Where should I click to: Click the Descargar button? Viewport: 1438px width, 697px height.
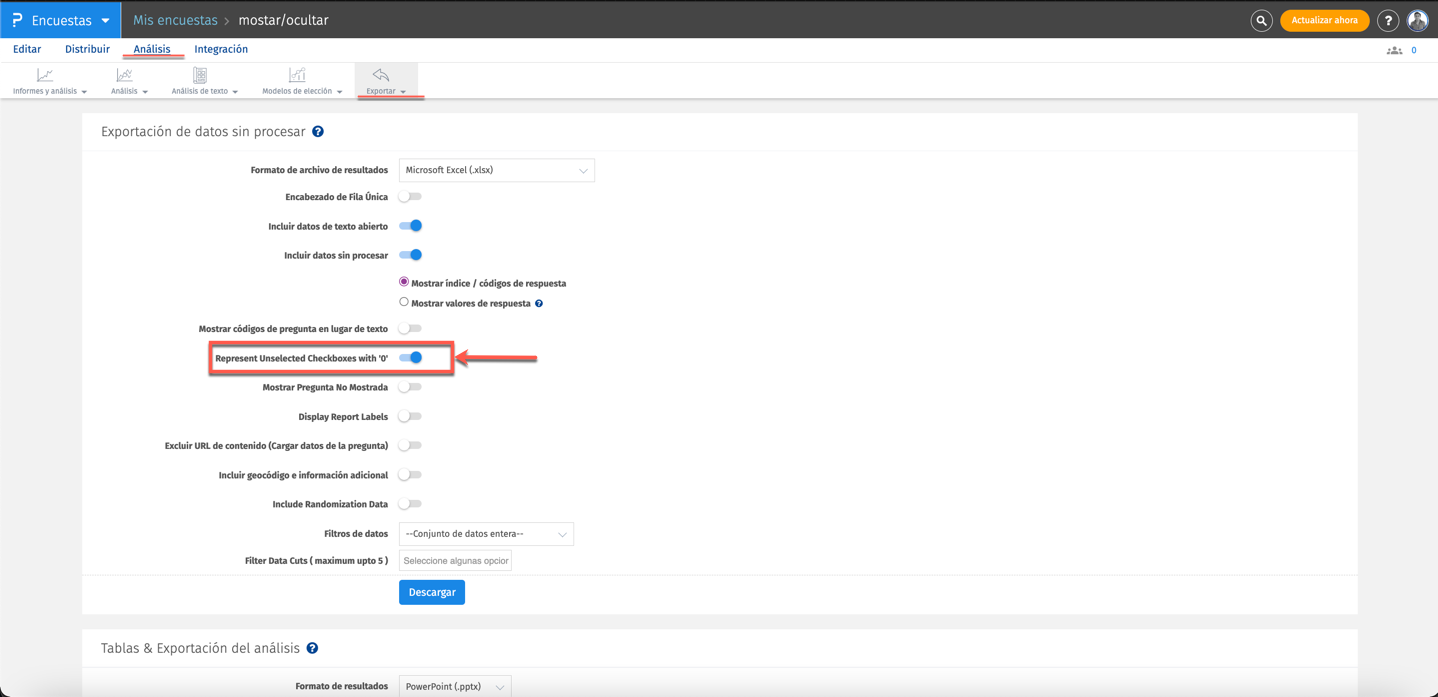pyautogui.click(x=431, y=592)
